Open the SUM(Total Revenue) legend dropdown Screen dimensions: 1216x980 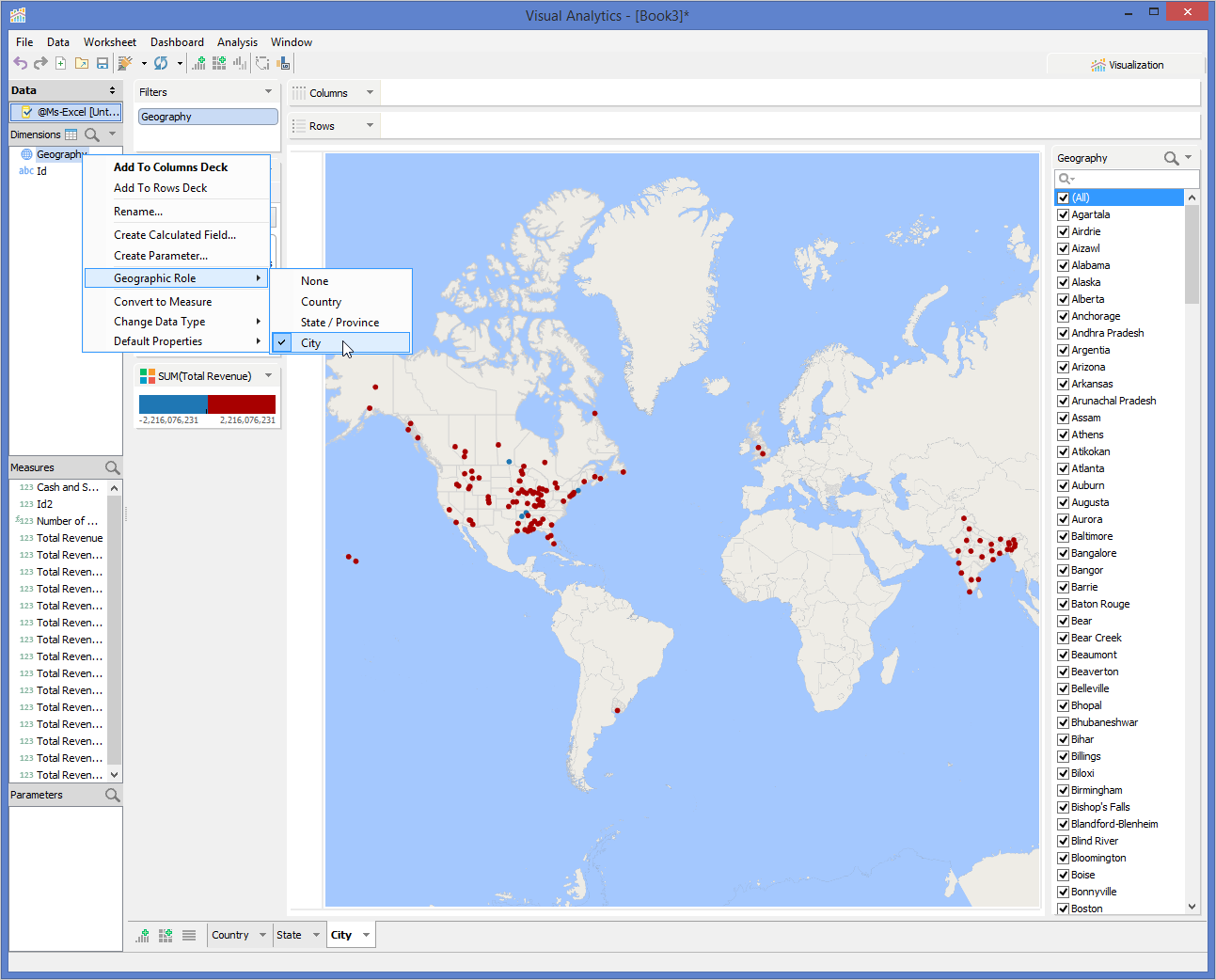click(x=268, y=375)
